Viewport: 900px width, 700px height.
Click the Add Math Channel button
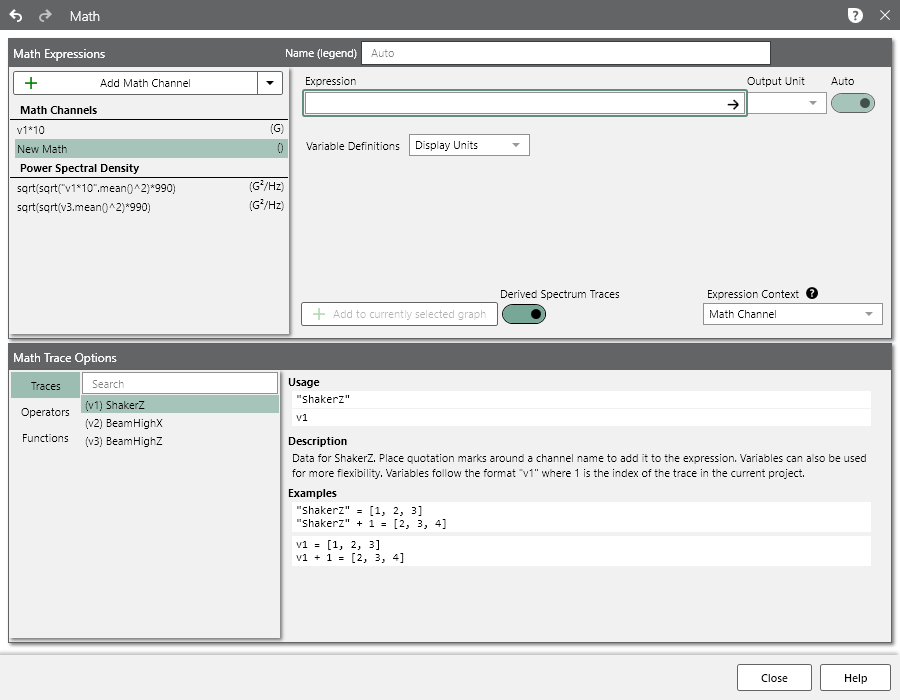[135, 83]
